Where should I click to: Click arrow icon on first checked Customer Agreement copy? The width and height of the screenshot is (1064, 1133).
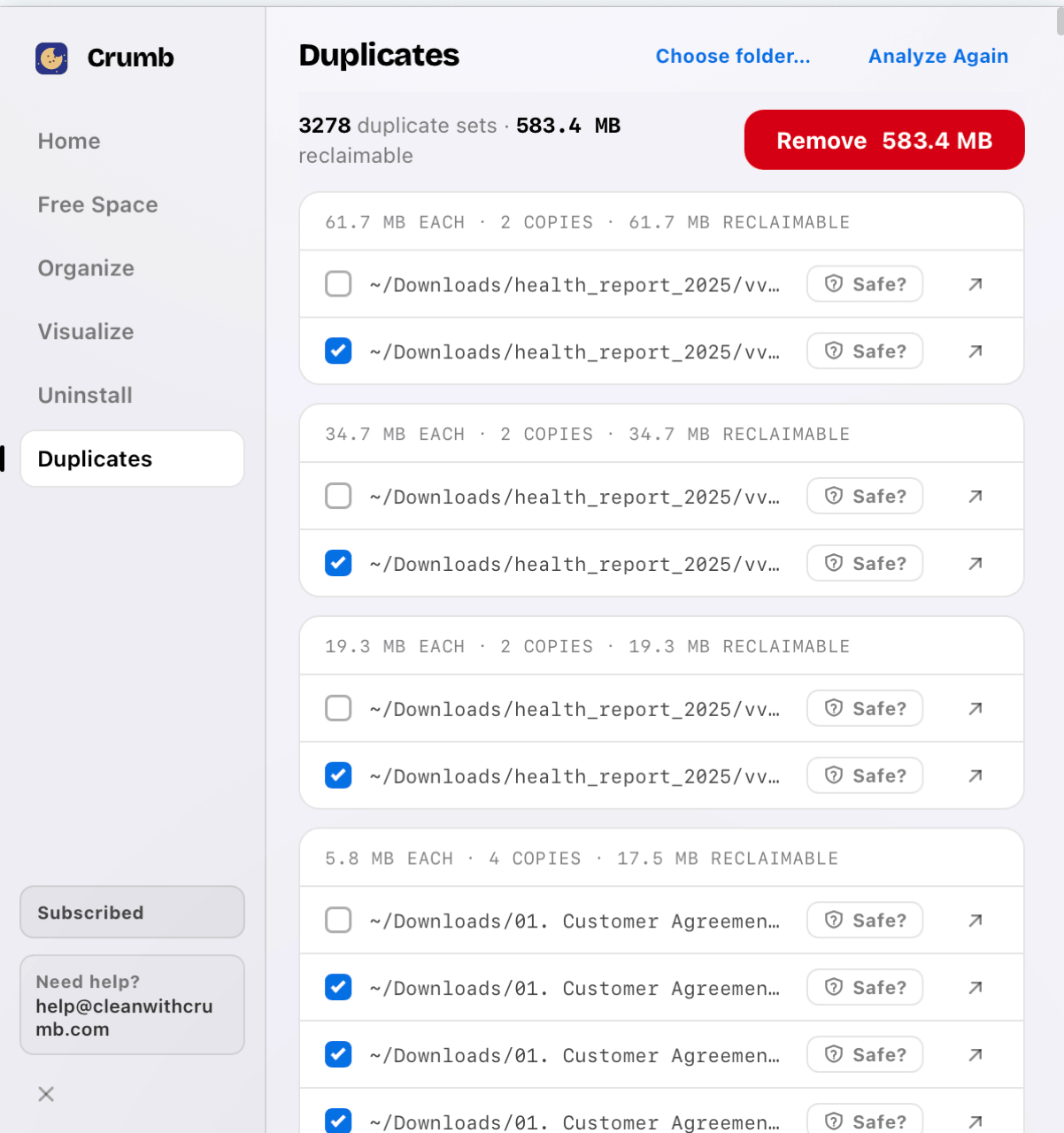(975, 988)
